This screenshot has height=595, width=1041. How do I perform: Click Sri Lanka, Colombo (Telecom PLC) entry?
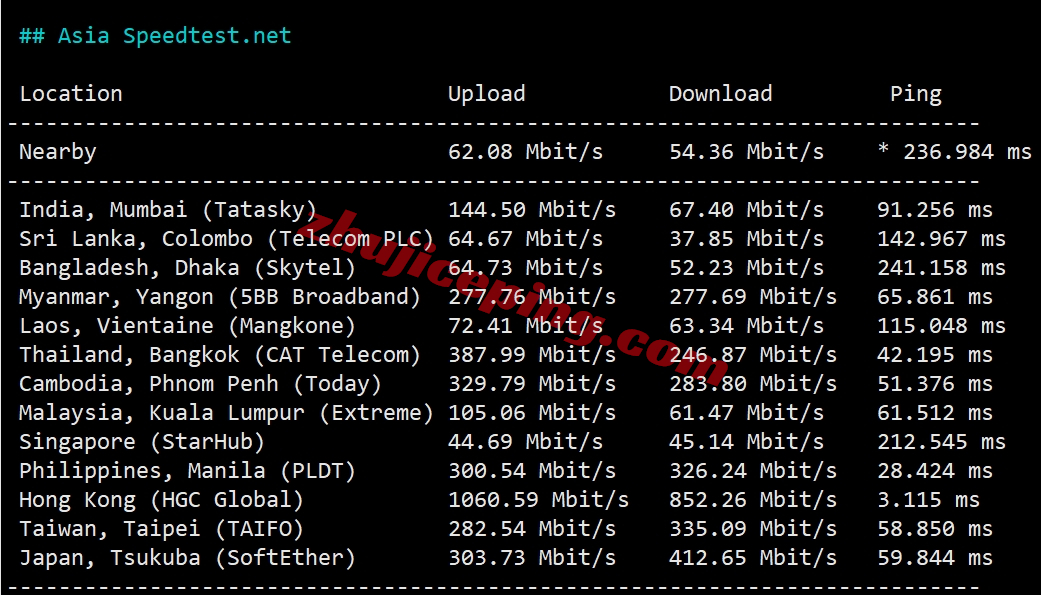click(226, 239)
